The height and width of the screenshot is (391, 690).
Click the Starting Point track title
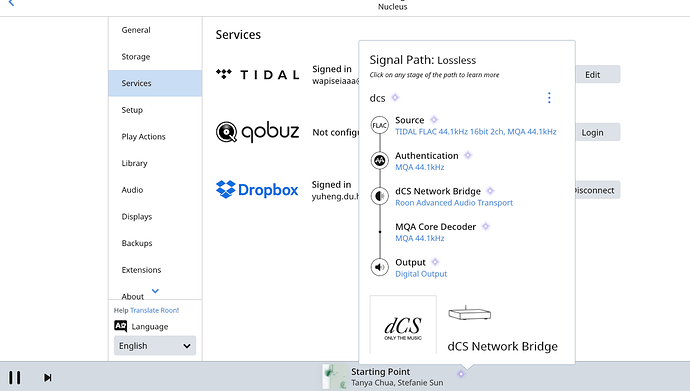pos(381,372)
